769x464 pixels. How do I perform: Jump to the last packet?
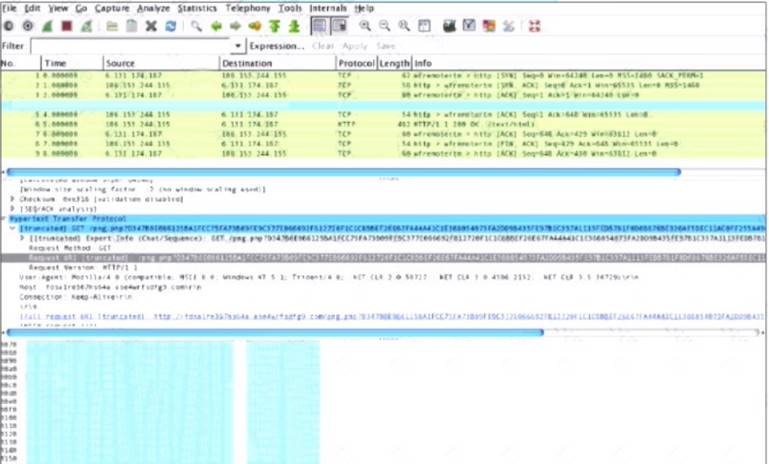pyautogui.click(x=294, y=26)
